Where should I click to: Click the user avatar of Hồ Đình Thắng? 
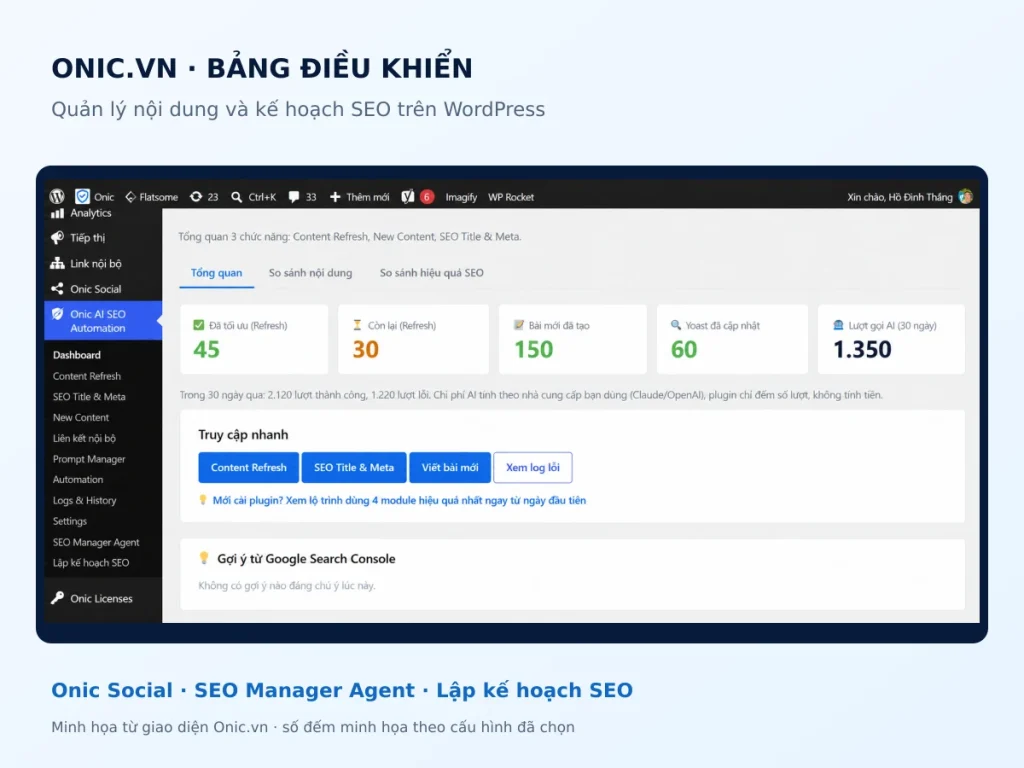(x=965, y=197)
